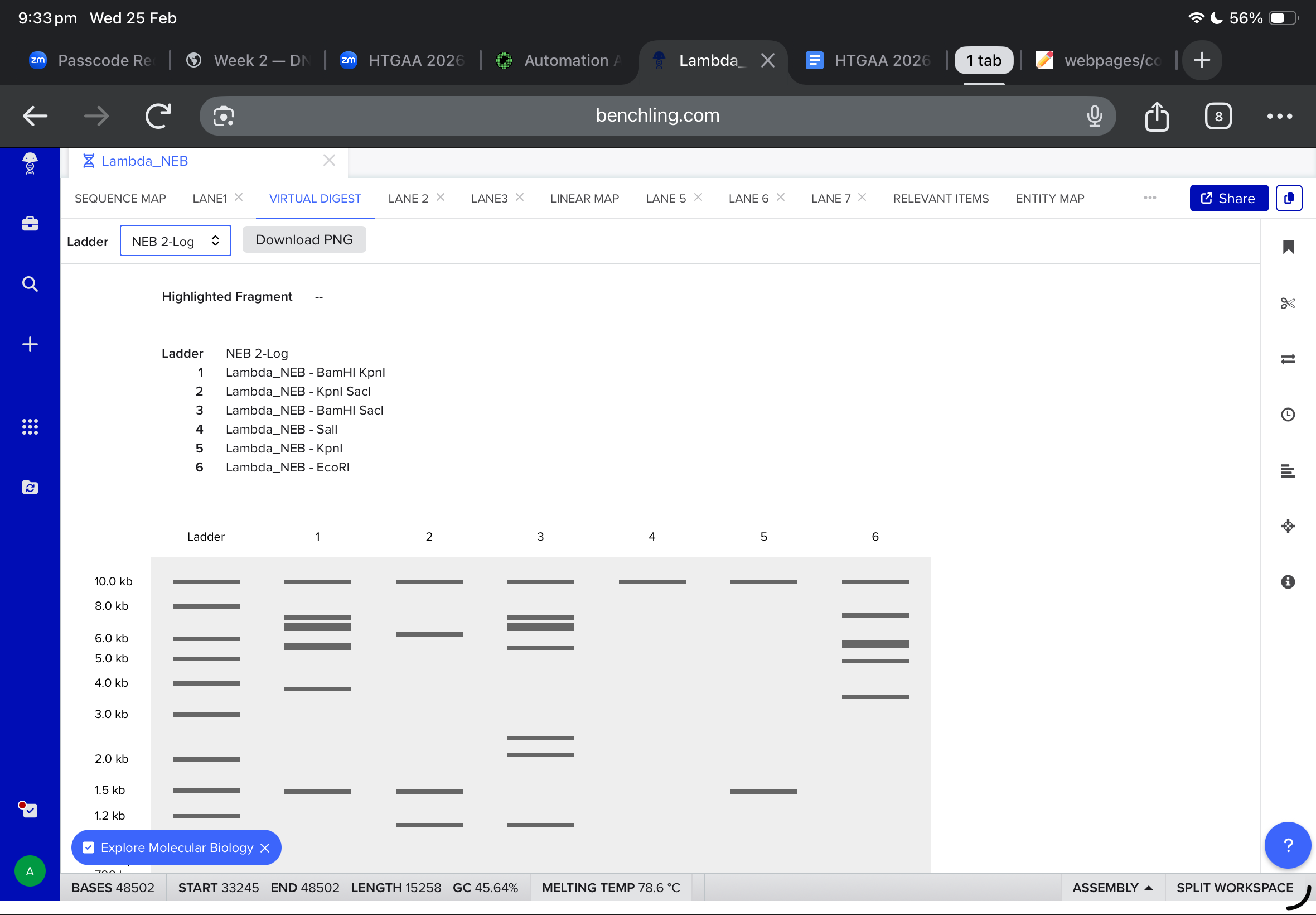The height and width of the screenshot is (915, 1316).
Task: Click Download PNG button
Action: click(304, 240)
